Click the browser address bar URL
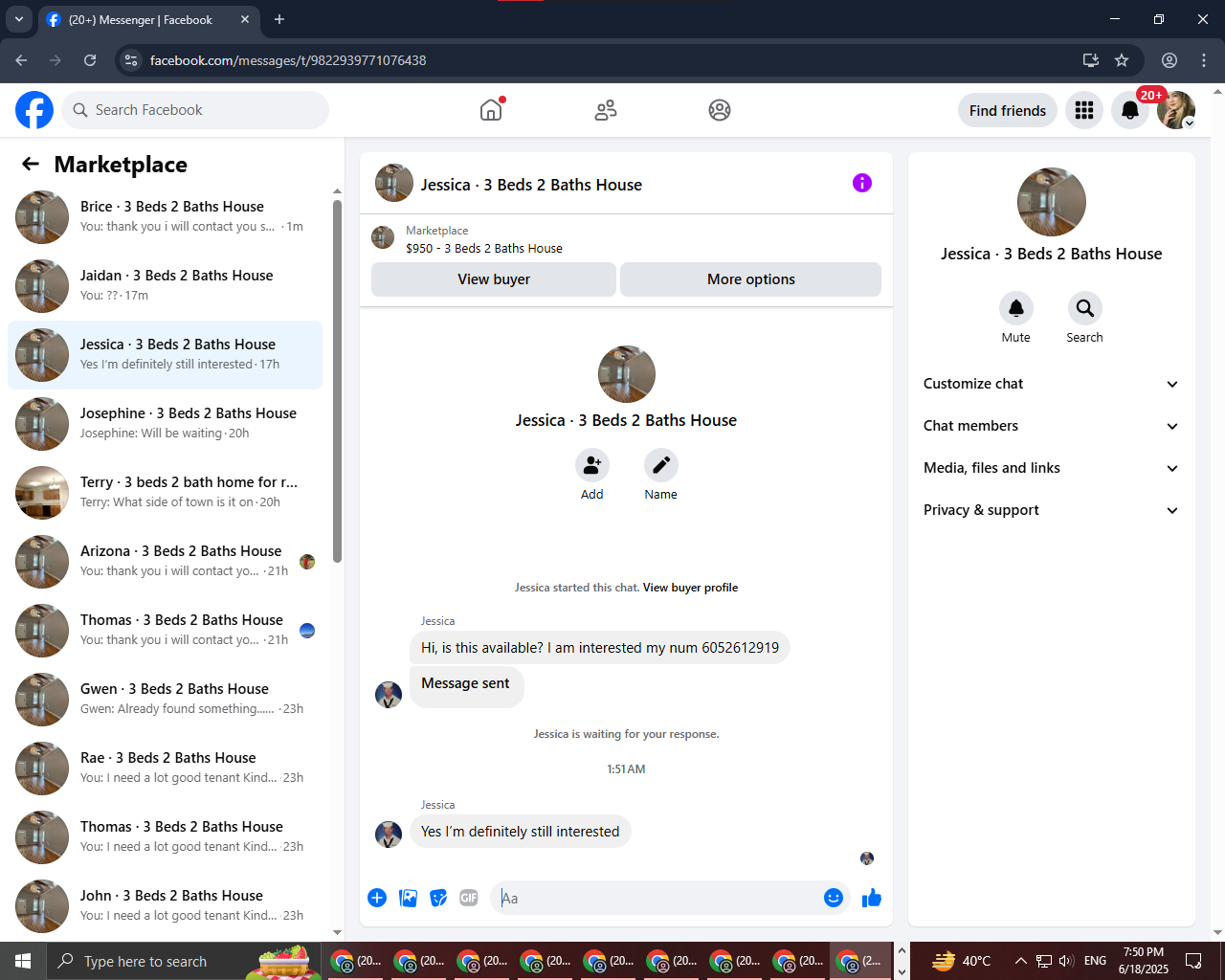 click(x=288, y=60)
